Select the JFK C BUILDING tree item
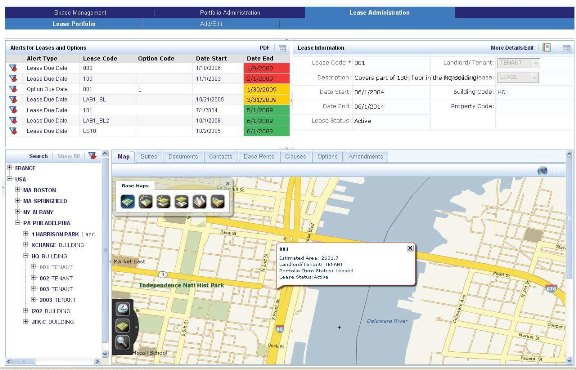This screenshot has height=370, width=576. click(x=53, y=322)
